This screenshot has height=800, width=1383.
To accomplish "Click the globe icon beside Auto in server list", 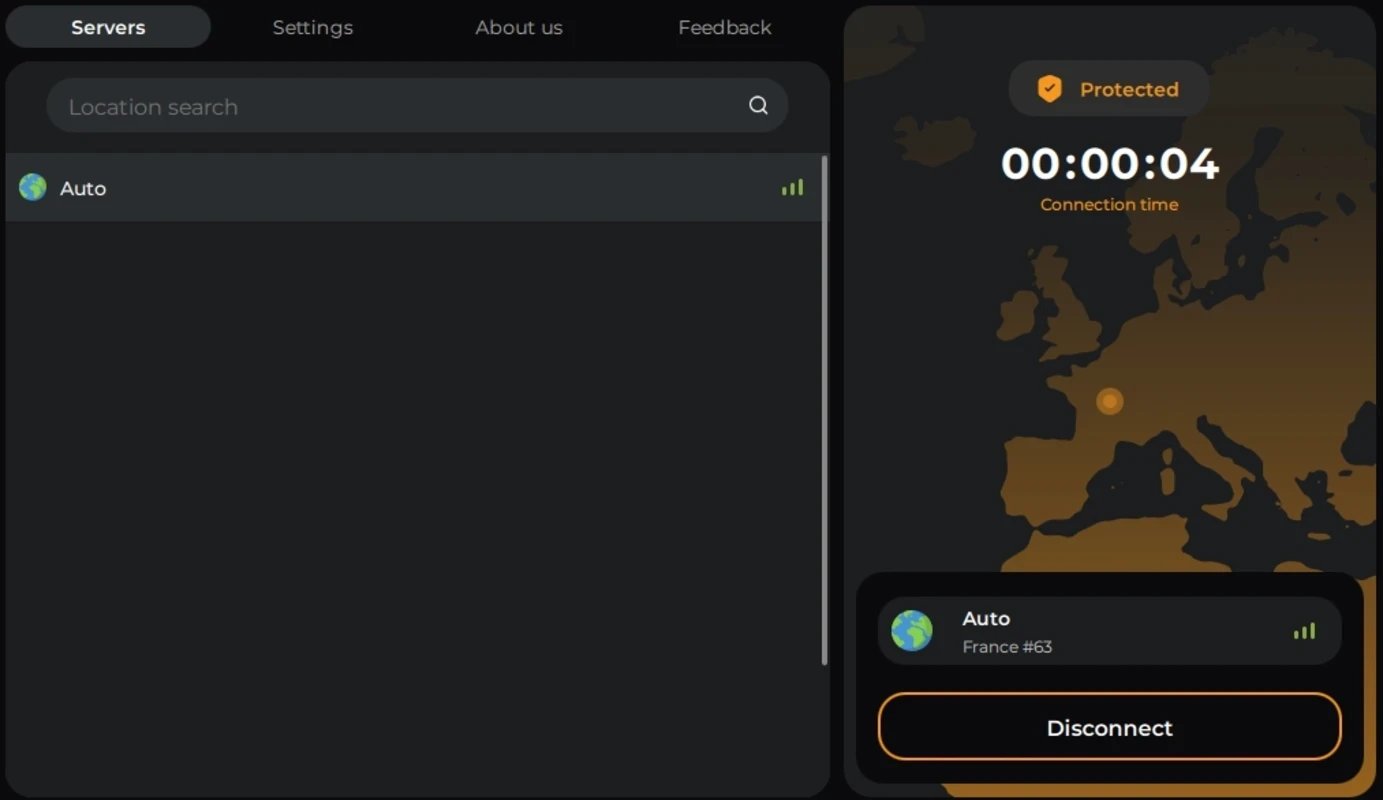I will point(33,187).
